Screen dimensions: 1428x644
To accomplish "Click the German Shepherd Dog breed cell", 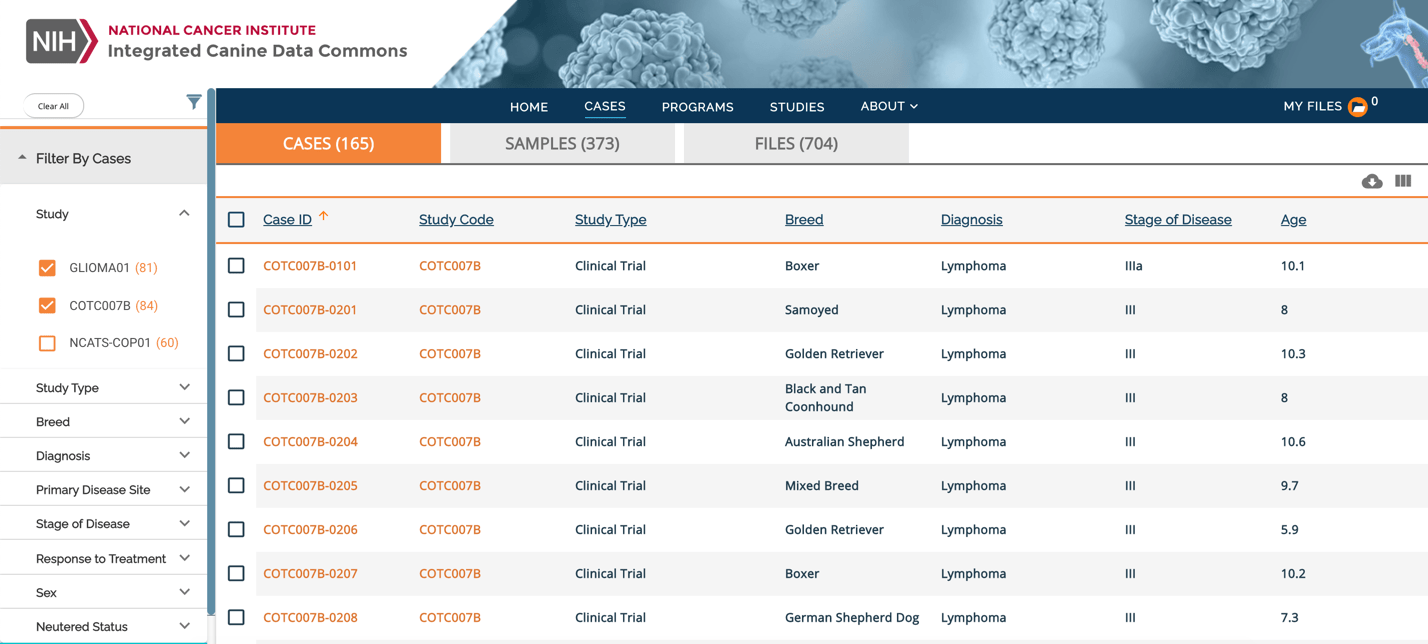I will point(852,617).
